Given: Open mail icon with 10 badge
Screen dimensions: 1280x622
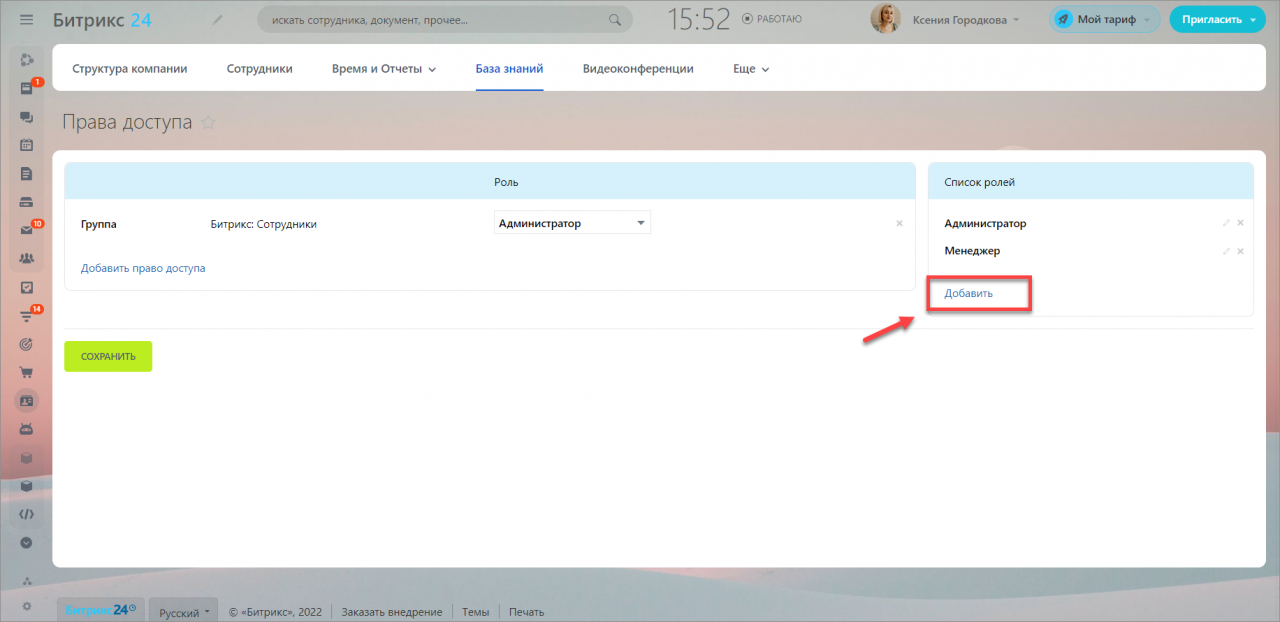Looking at the screenshot, I should 27,230.
